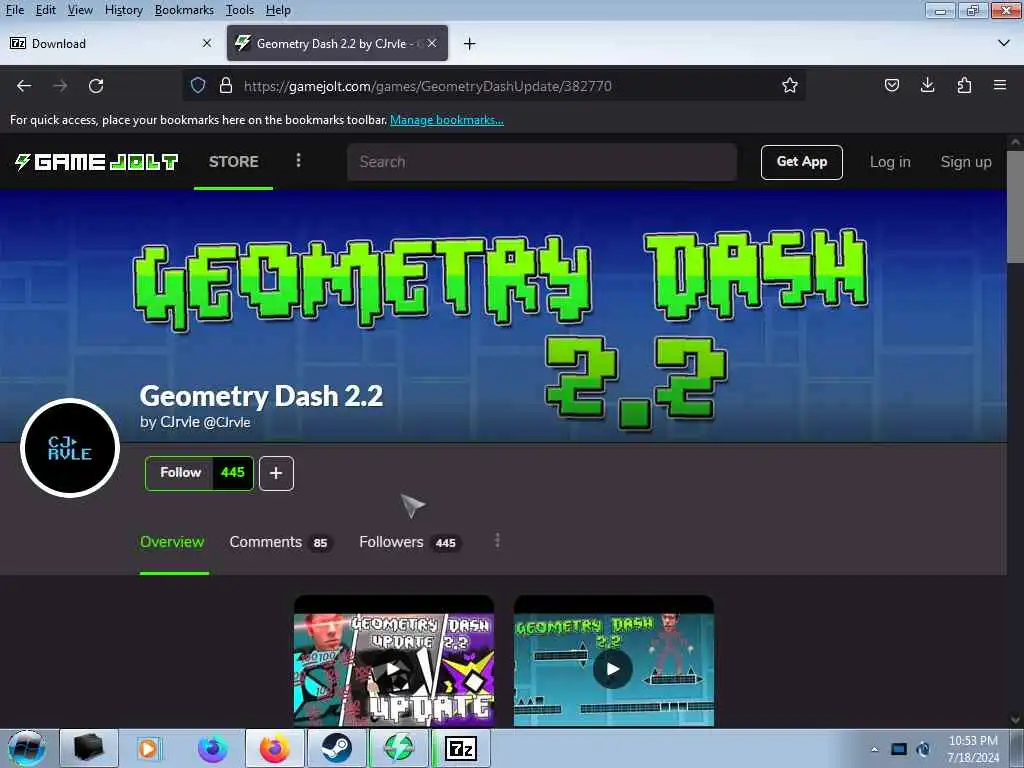Open the Windows Start orb
Image resolution: width=1024 pixels, height=768 pixels.
[x=27, y=748]
